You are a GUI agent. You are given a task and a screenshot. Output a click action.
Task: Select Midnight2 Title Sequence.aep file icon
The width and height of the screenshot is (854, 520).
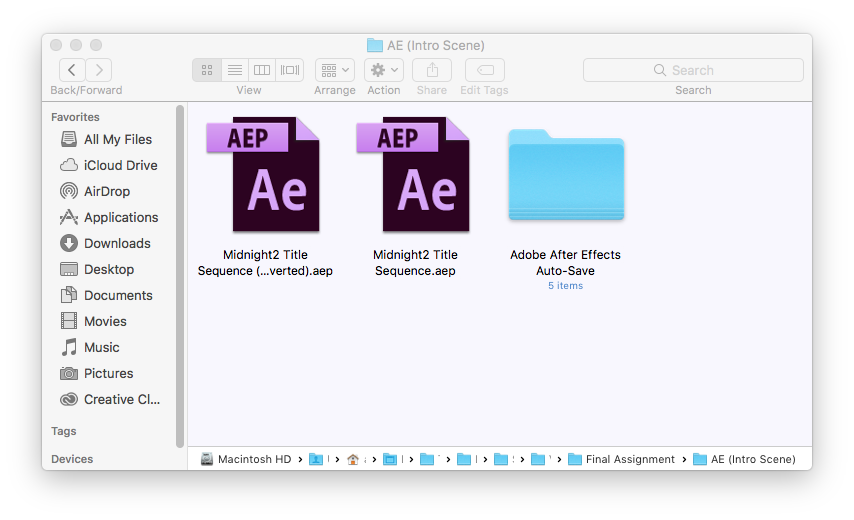[x=413, y=174]
